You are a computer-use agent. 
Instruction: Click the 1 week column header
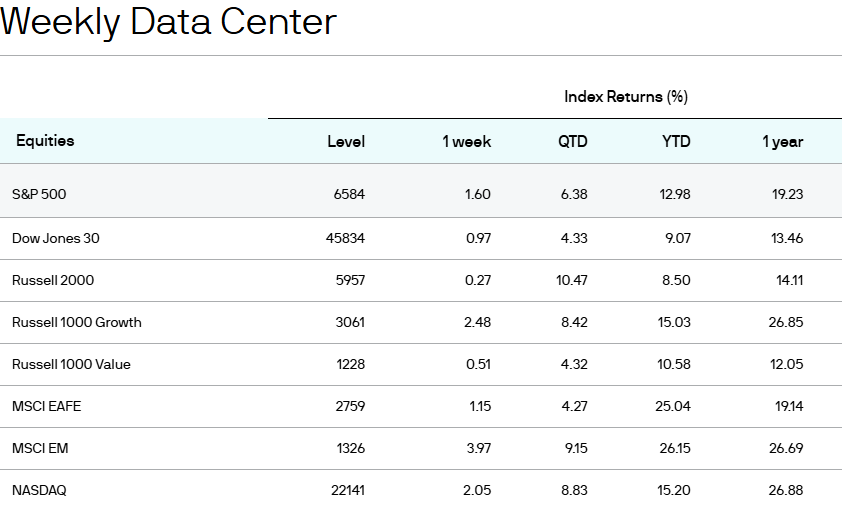[466, 142]
